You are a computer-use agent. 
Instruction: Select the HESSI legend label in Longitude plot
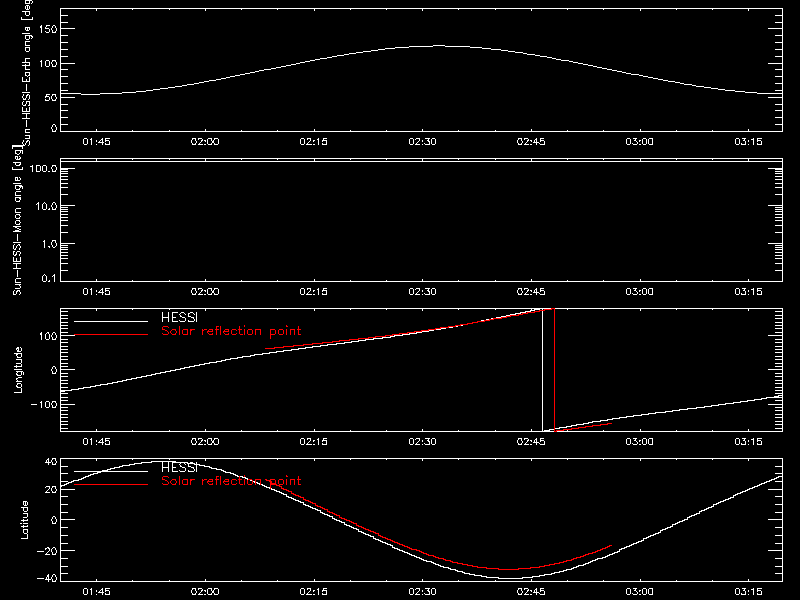click(179, 317)
